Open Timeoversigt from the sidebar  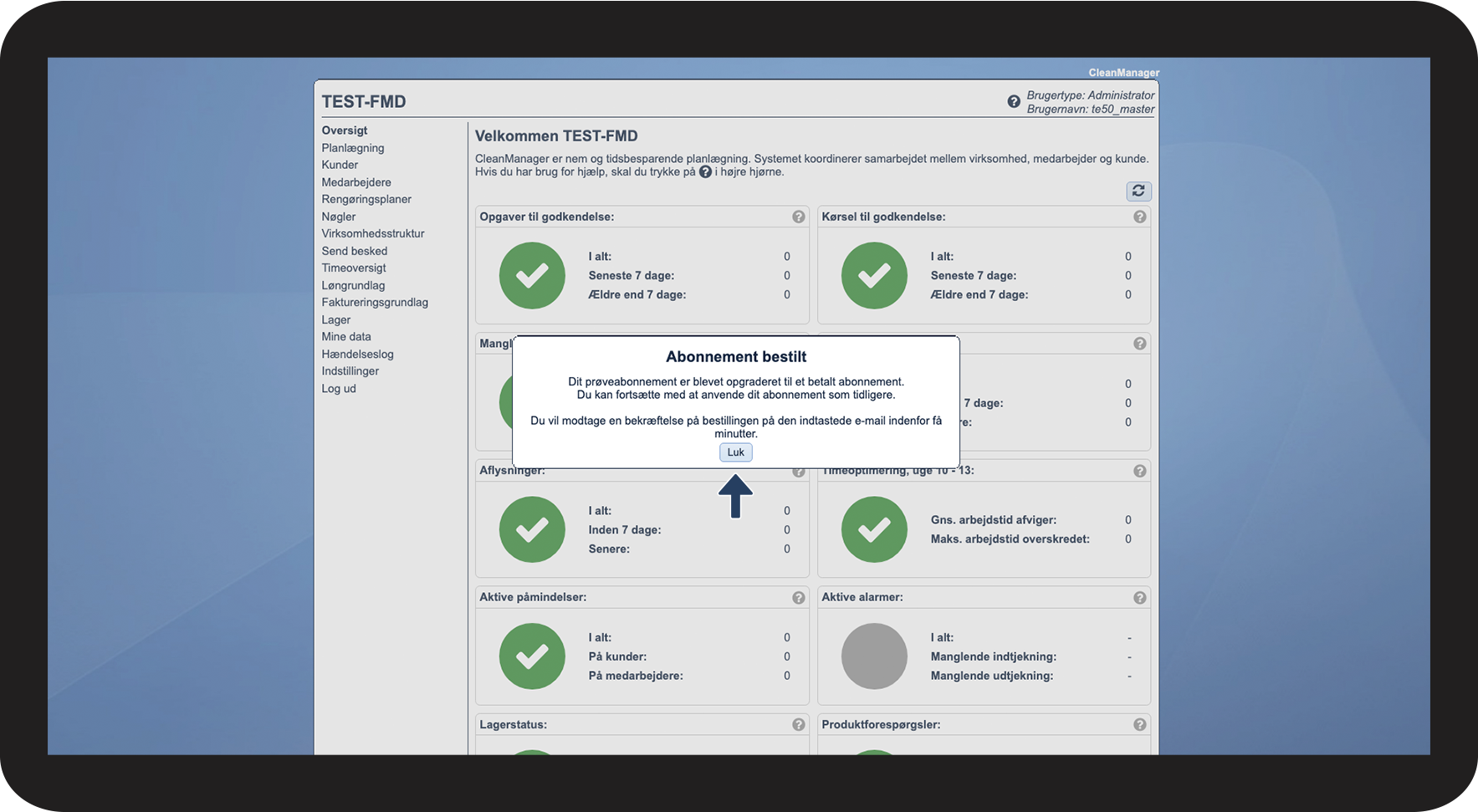pyautogui.click(x=354, y=268)
